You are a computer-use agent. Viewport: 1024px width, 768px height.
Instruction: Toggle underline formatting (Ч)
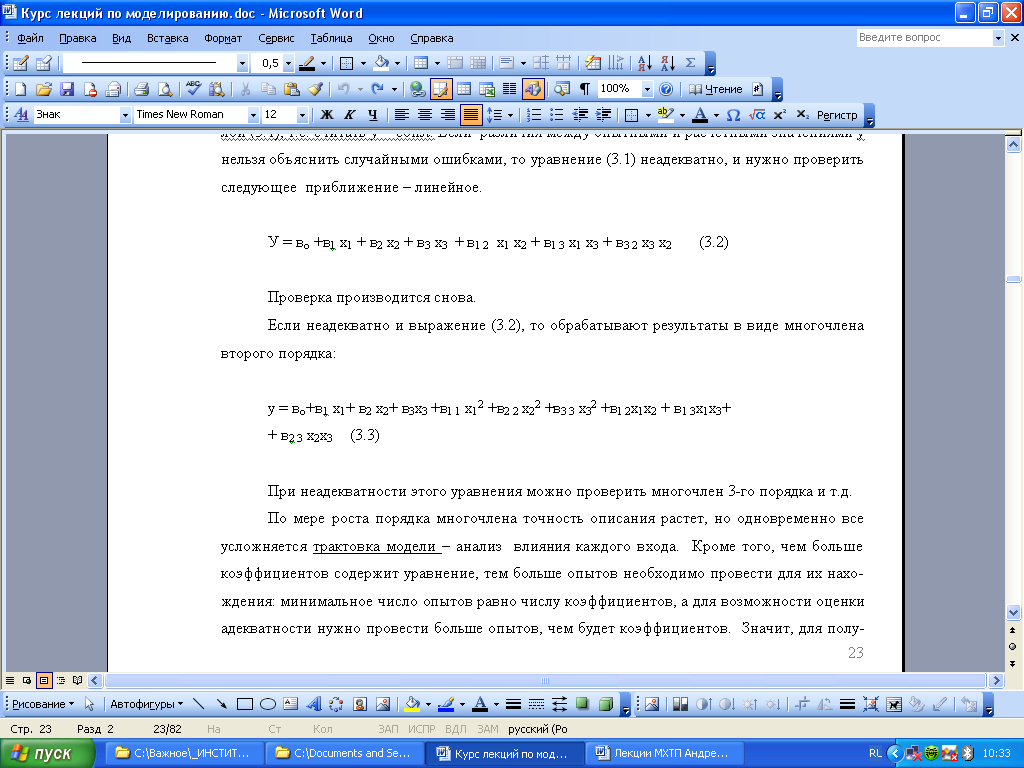372,115
